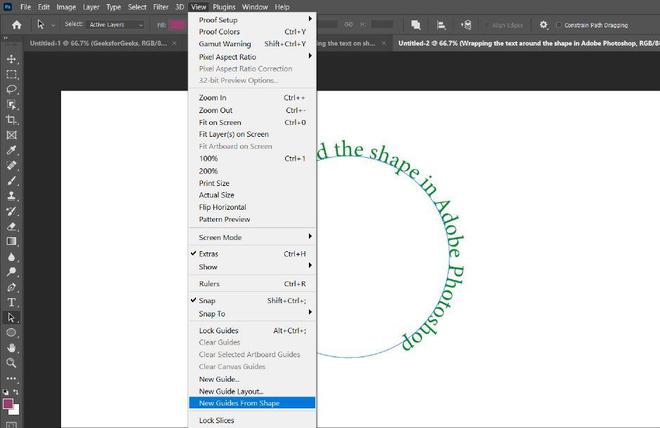Image resolution: width=660 pixels, height=428 pixels.
Task: Click the Home icon in options bar
Action: pyautogui.click(x=16, y=25)
